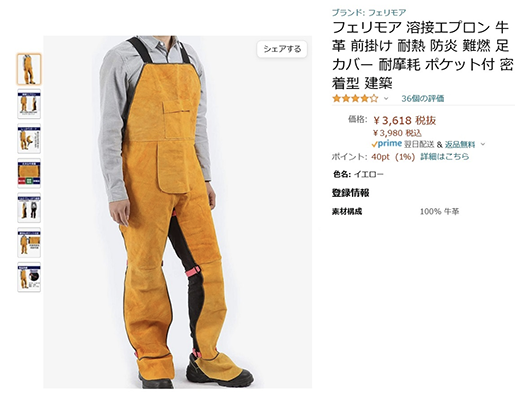Expand the star rating dropdown chevron
515x400 pixels.
point(386,98)
